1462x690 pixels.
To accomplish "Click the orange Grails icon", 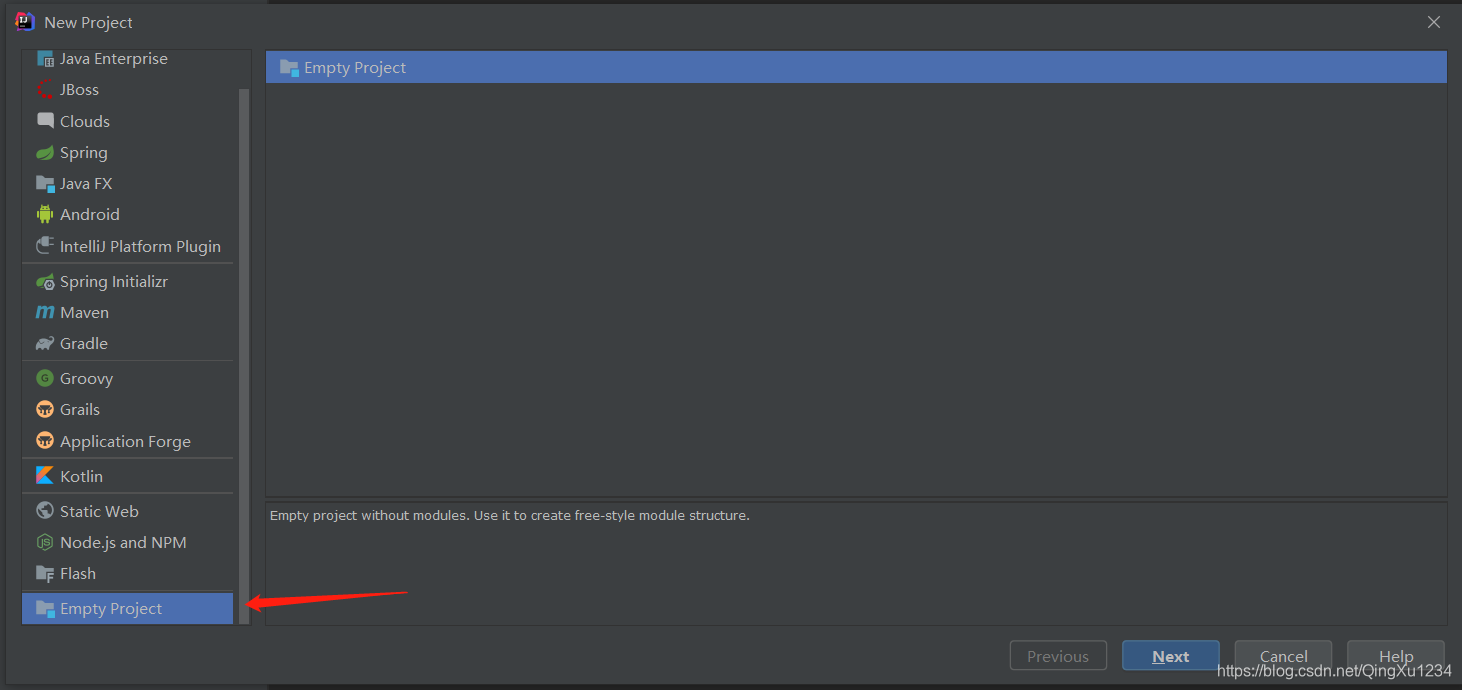I will 45,410.
